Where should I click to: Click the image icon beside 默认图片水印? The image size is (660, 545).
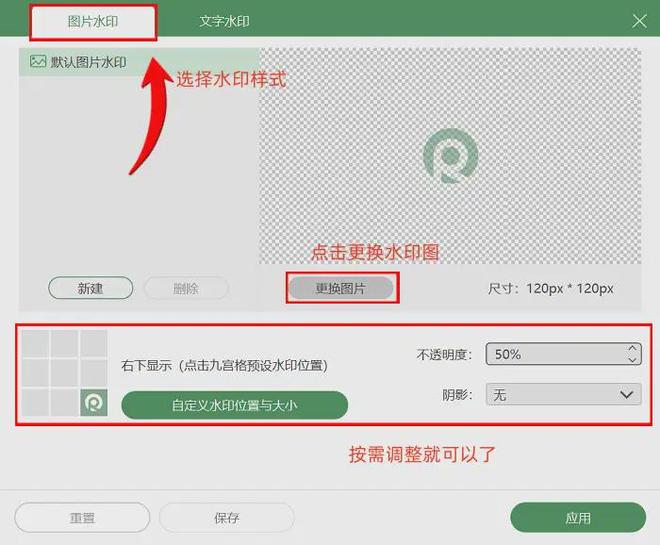point(38,62)
